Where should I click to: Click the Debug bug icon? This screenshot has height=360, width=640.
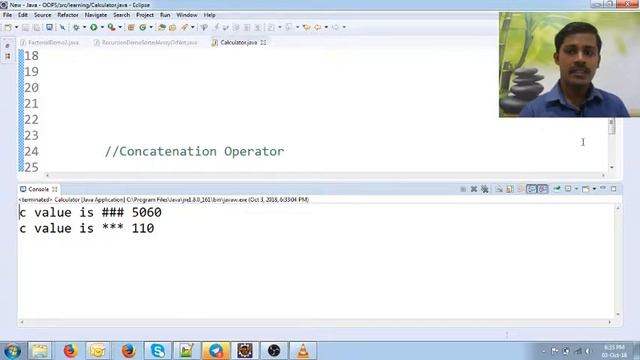pos(76,27)
